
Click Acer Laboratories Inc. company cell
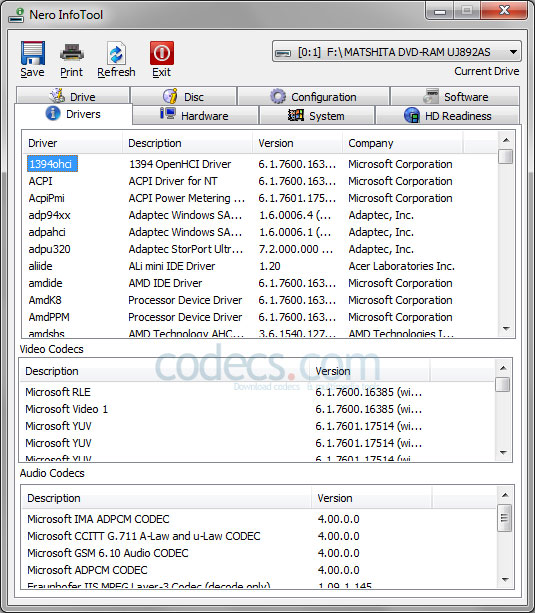(402, 266)
